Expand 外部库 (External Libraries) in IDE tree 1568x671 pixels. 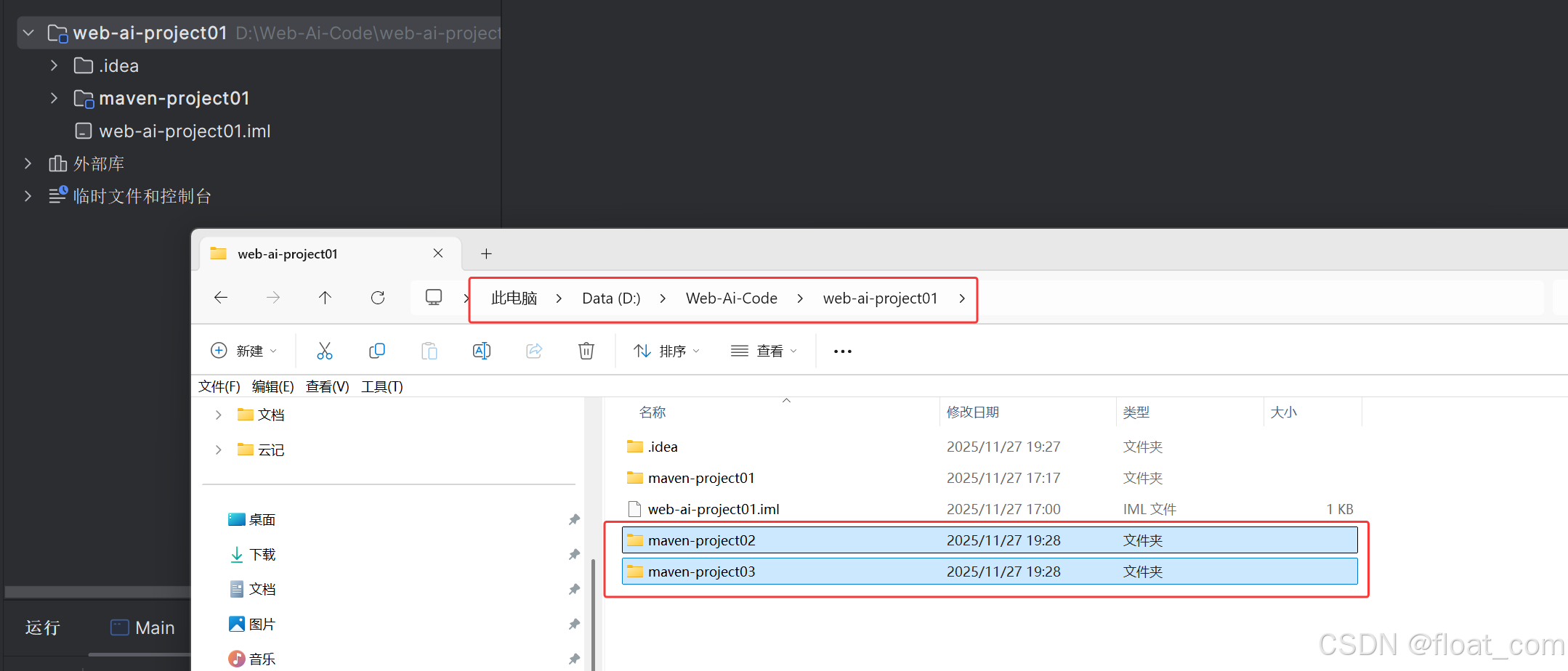click(x=28, y=163)
